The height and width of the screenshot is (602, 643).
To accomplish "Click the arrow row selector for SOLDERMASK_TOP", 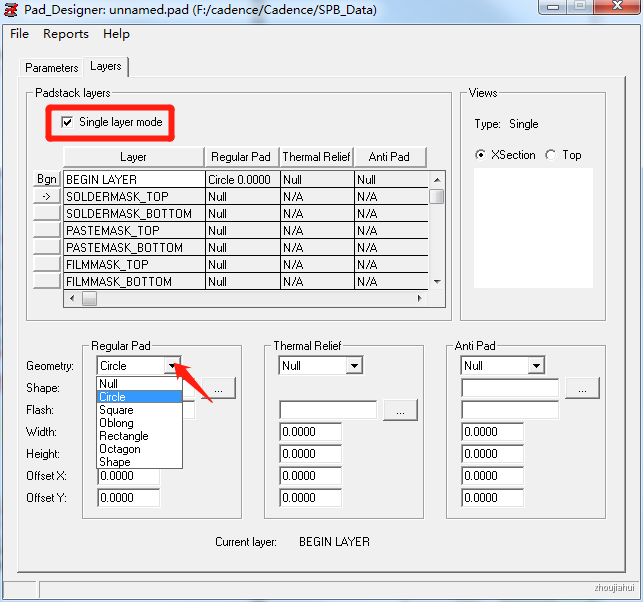I will coord(47,196).
